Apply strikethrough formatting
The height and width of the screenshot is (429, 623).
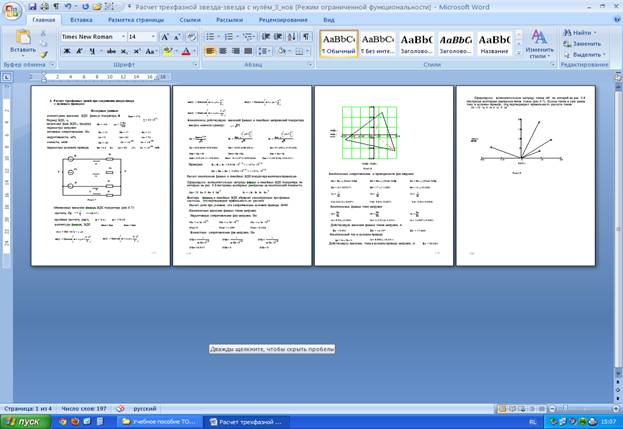[112, 51]
